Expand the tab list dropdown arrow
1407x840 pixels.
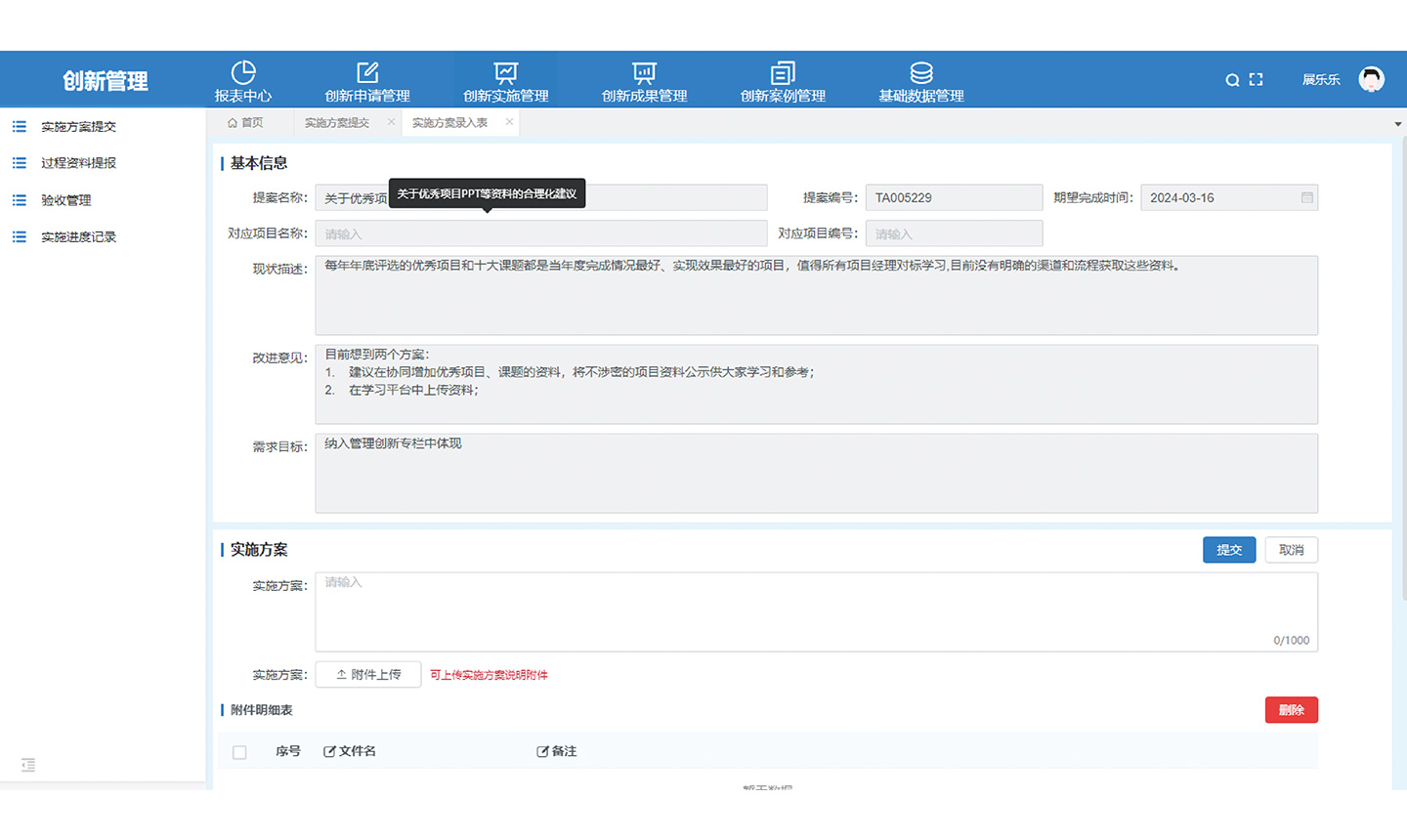1397,124
